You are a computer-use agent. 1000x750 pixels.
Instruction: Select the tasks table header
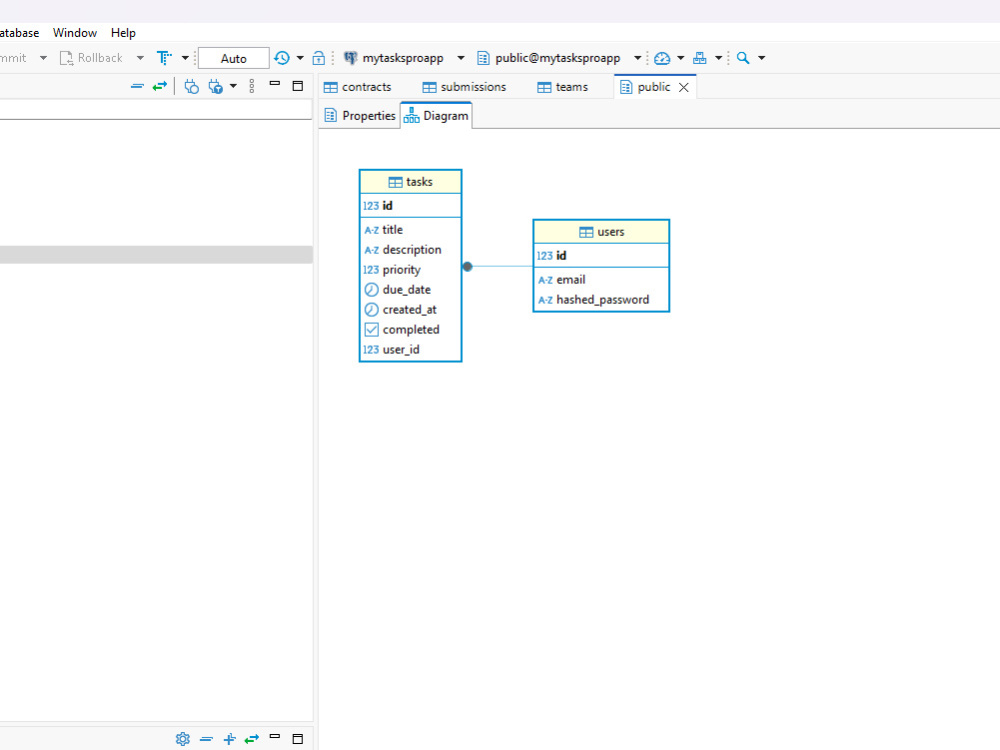coord(411,182)
